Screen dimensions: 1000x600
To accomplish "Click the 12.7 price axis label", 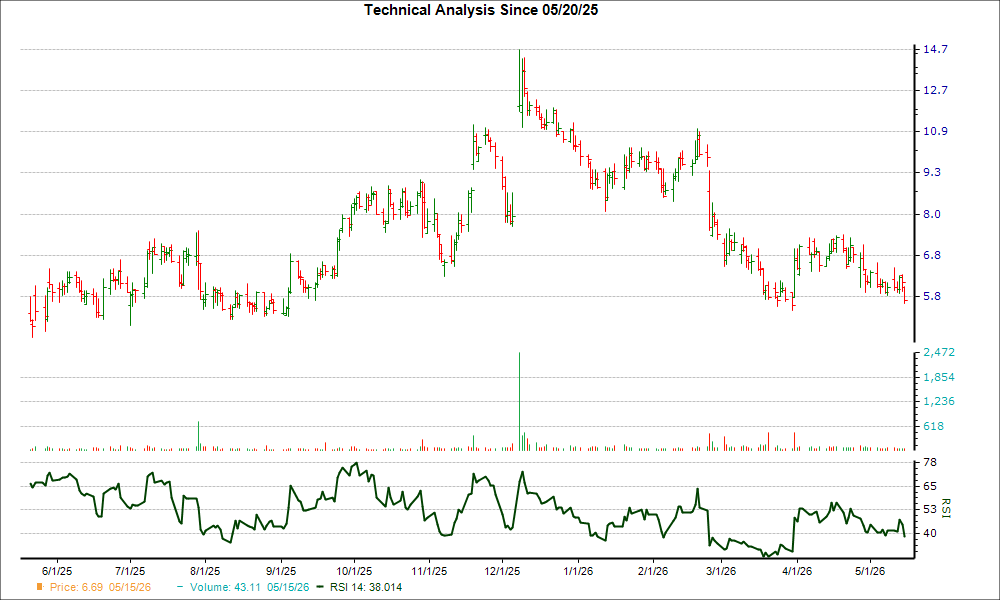I will (935, 91).
